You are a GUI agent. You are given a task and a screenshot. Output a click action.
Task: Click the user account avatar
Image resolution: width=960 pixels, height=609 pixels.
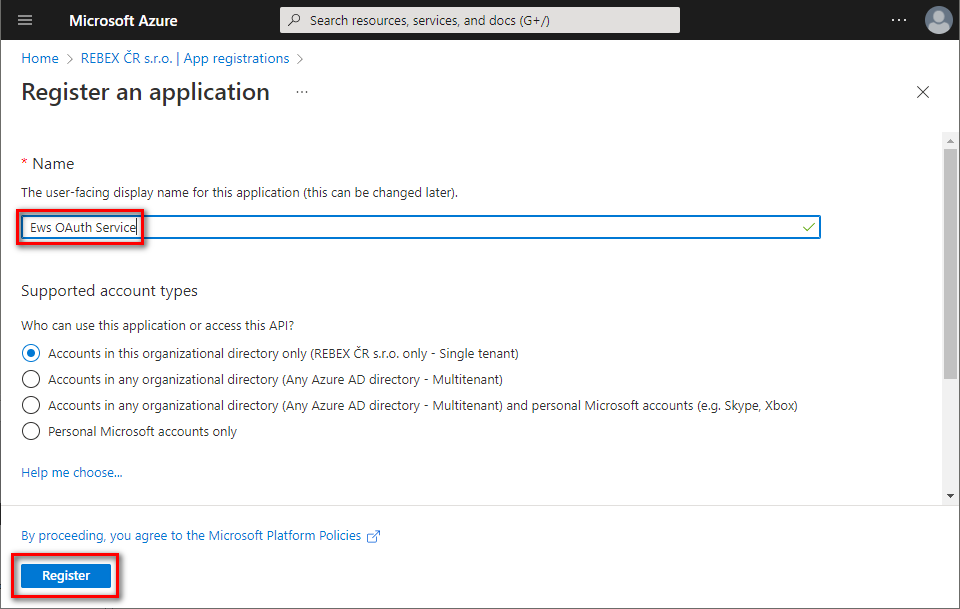[939, 20]
